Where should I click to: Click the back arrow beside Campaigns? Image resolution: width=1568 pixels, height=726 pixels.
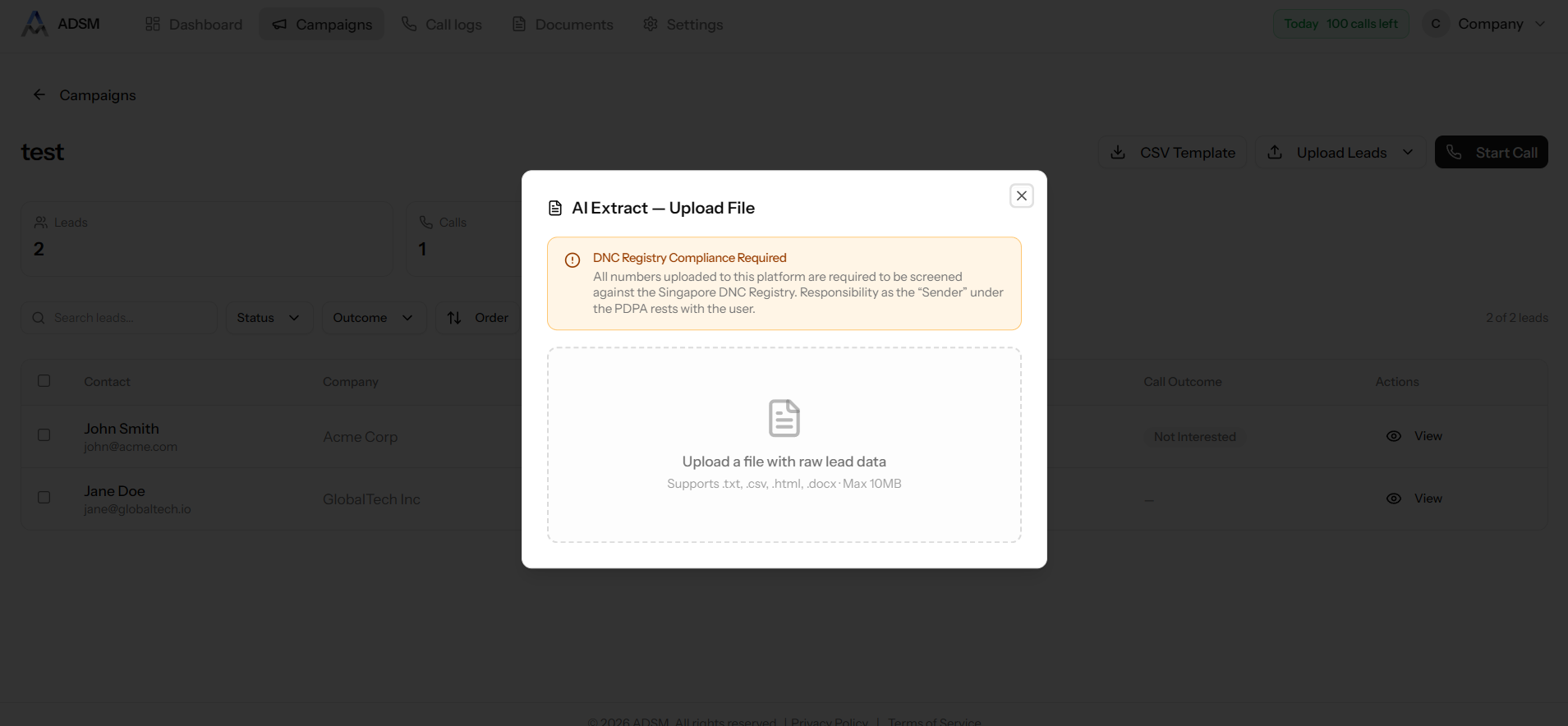click(x=39, y=95)
